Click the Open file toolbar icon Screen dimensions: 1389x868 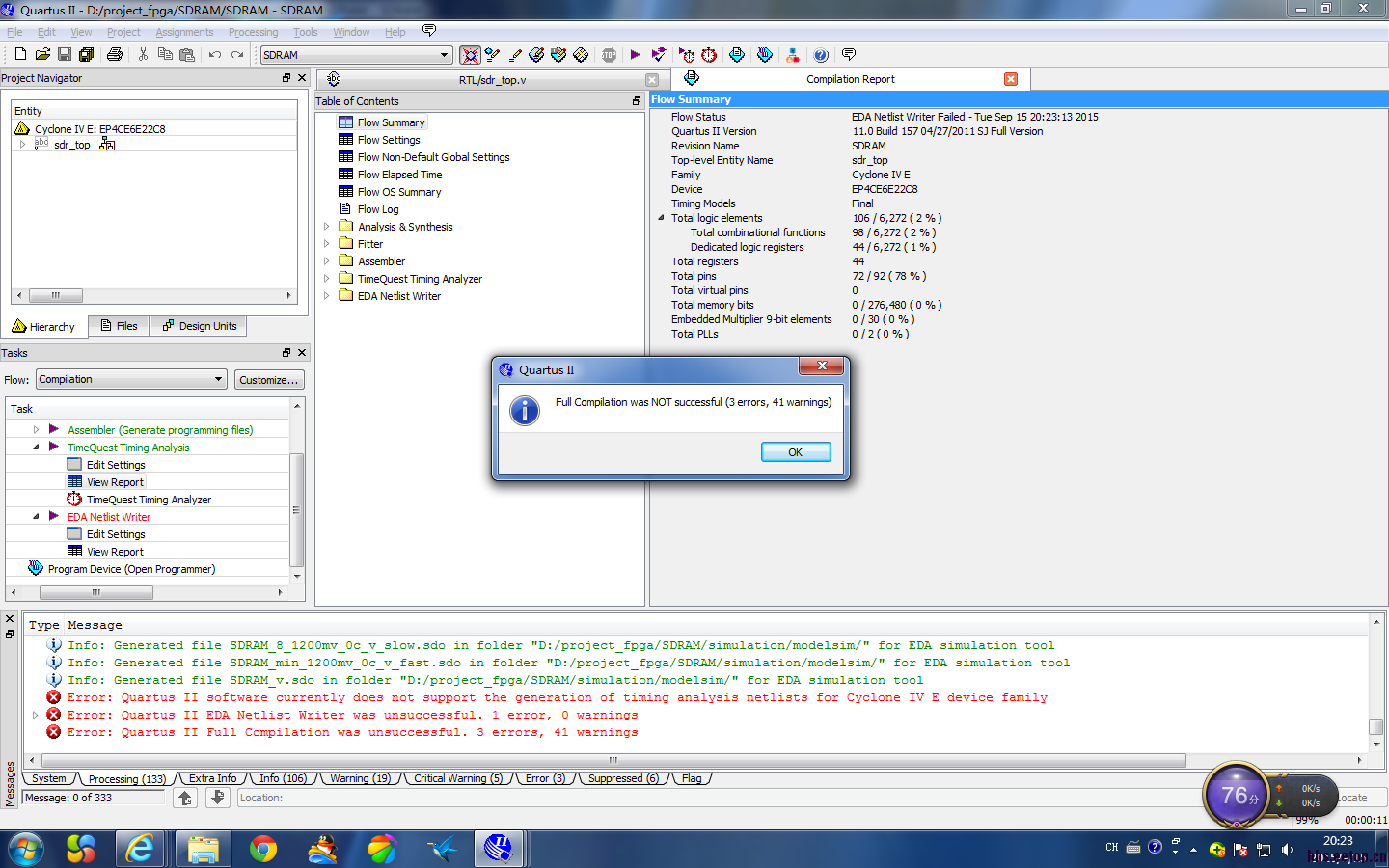coord(42,55)
